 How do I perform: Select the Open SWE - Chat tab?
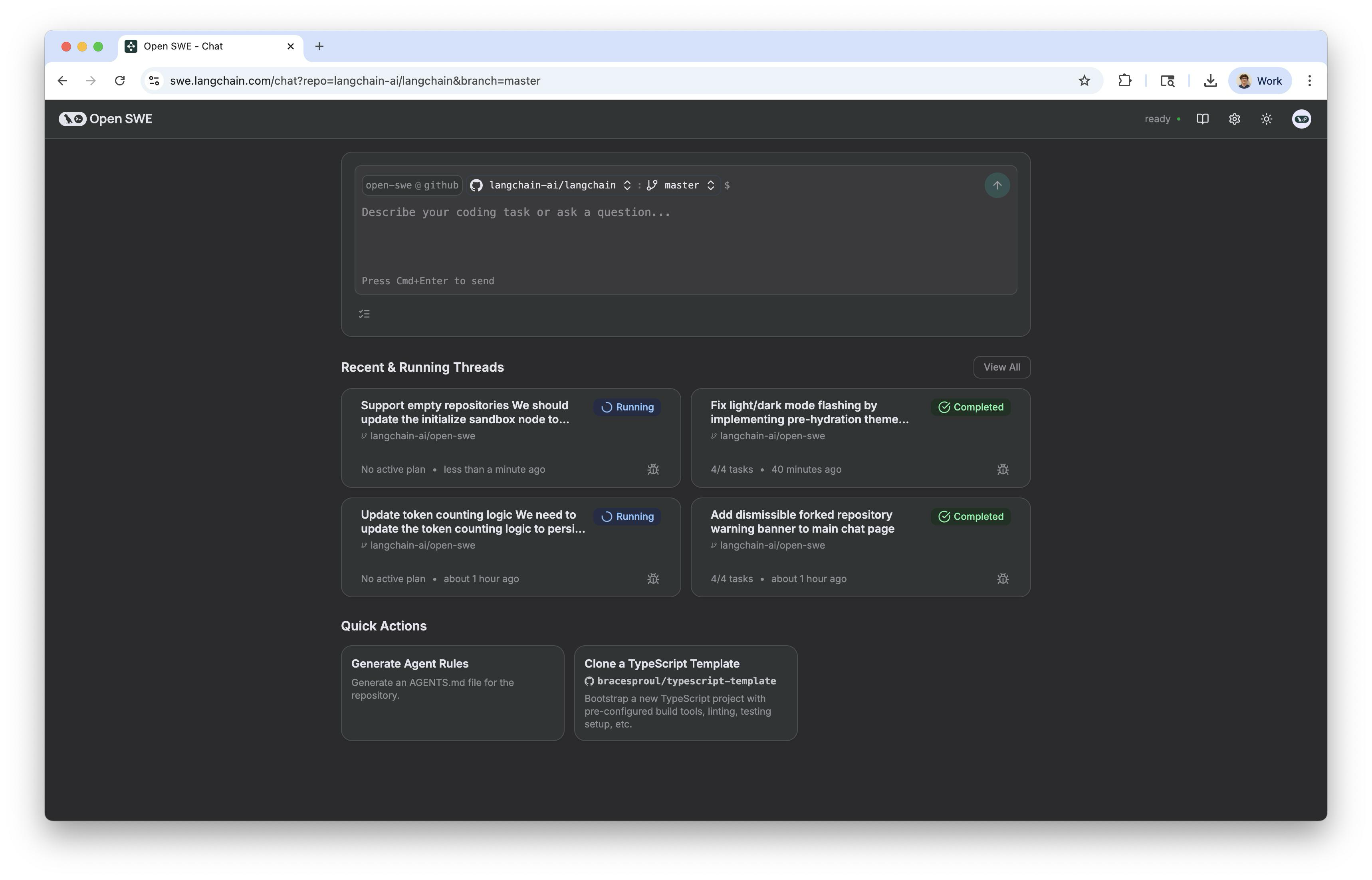click(211, 46)
